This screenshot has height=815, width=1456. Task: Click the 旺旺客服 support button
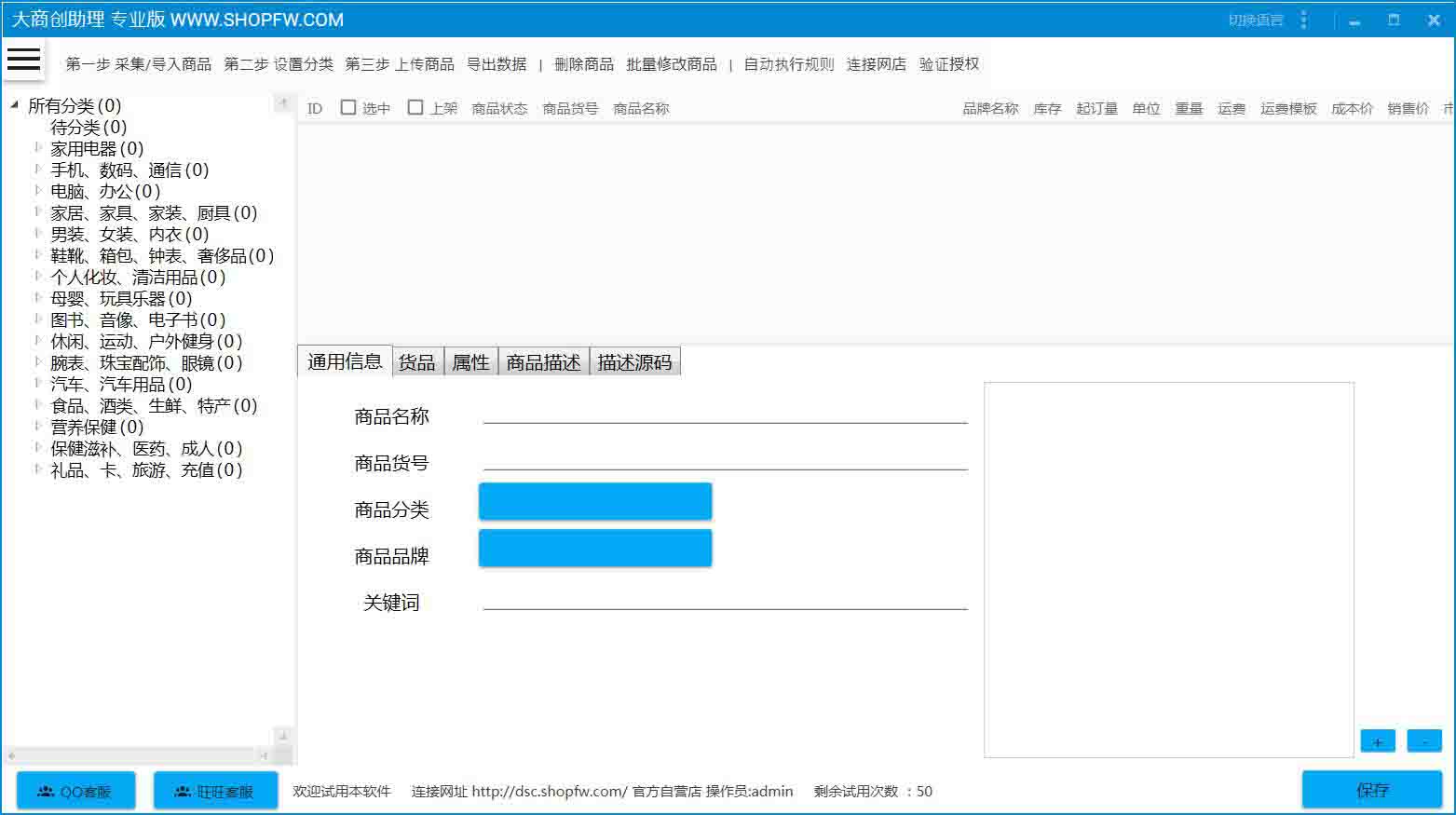[215, 791]
